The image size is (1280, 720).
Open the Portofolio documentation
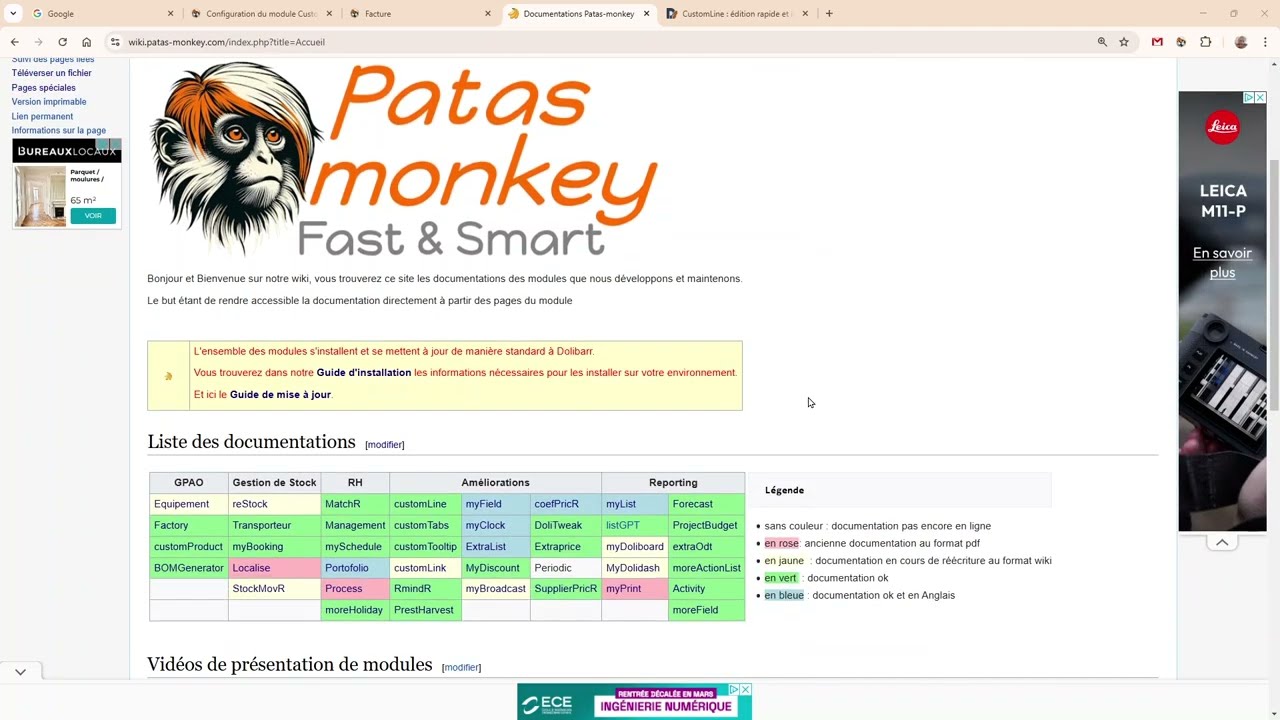tap(347, 568)
